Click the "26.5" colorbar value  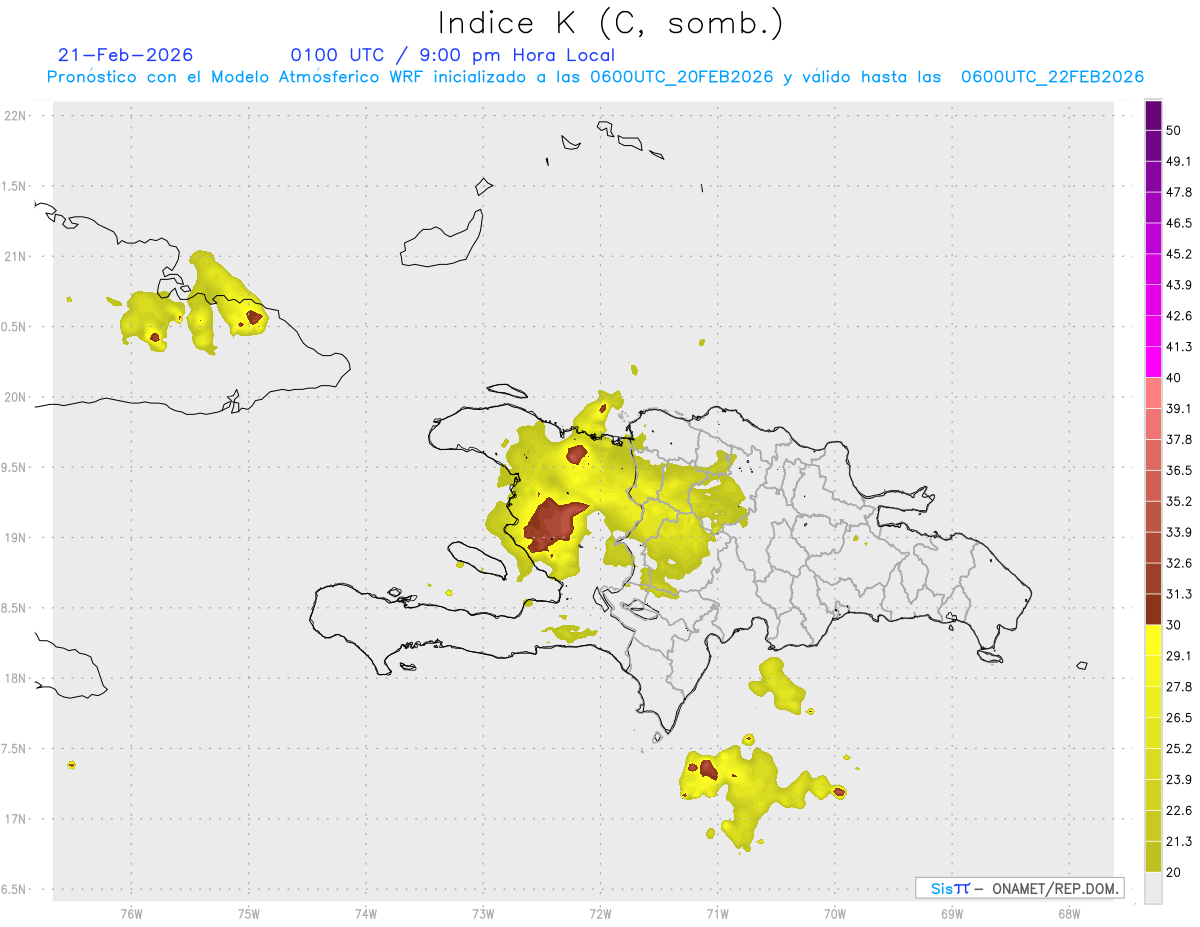(1179, 718)
